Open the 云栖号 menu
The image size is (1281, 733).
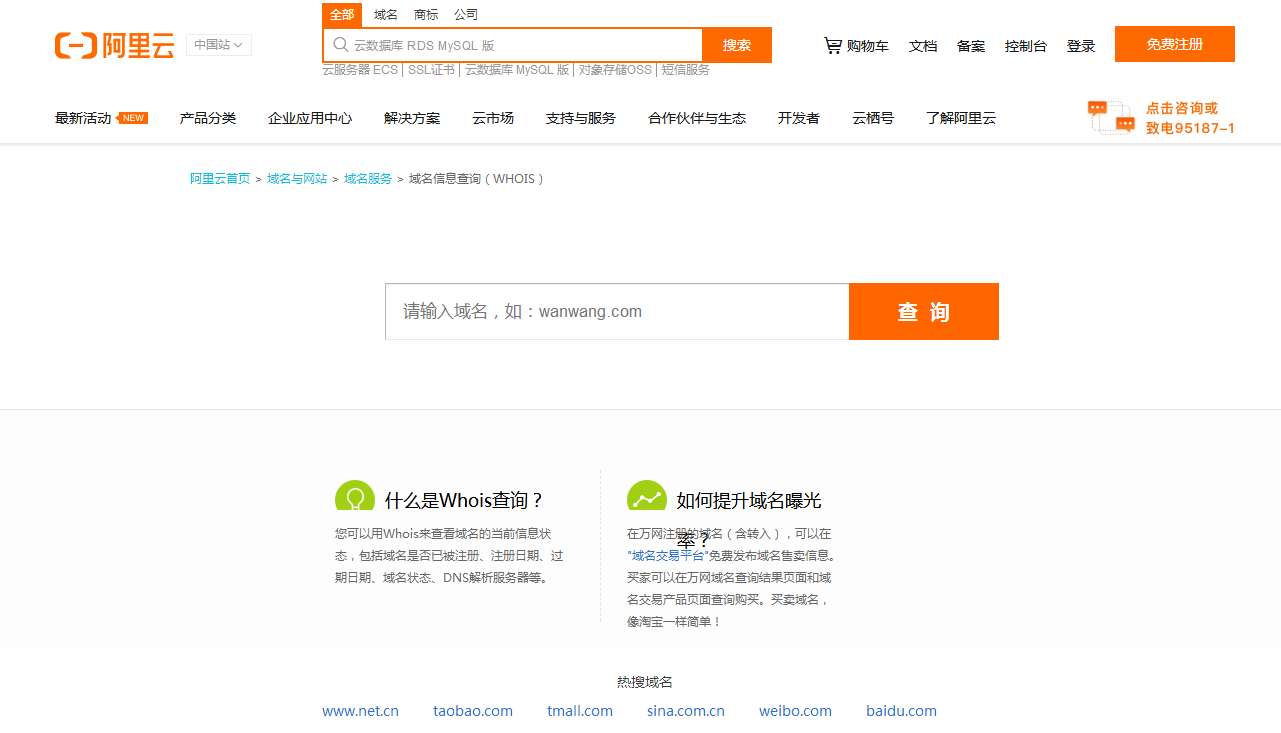click(x=873, y=118)
